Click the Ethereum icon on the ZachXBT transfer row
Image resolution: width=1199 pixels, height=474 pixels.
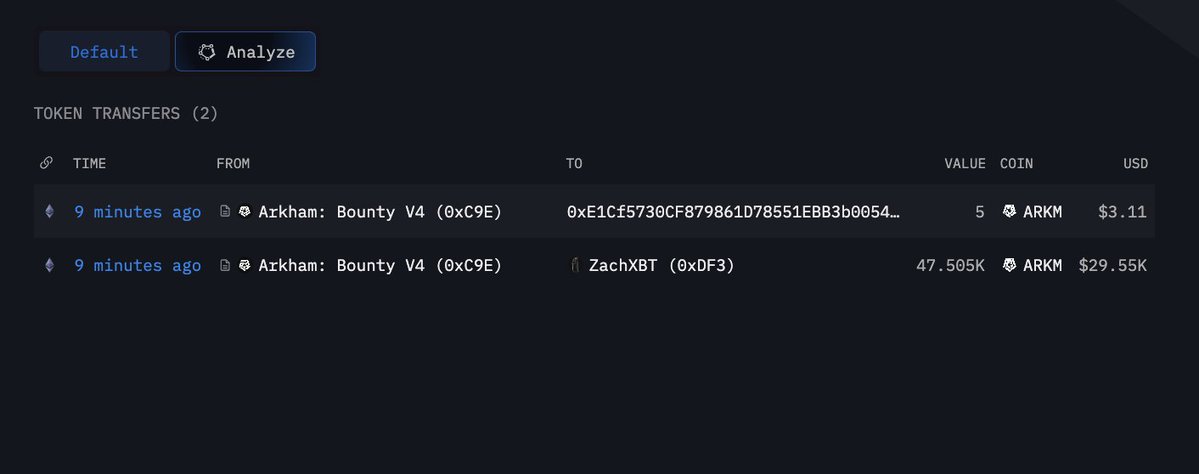[49, 265]
